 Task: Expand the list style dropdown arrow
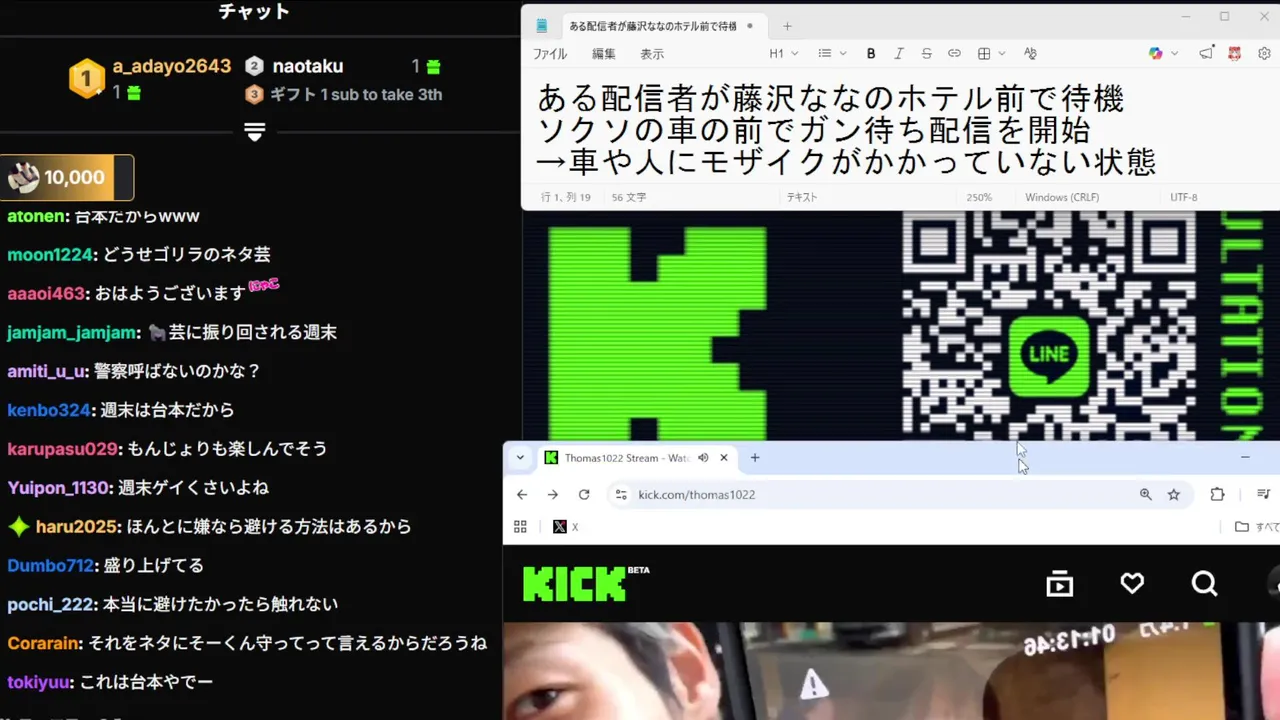(x=843, y=53)
